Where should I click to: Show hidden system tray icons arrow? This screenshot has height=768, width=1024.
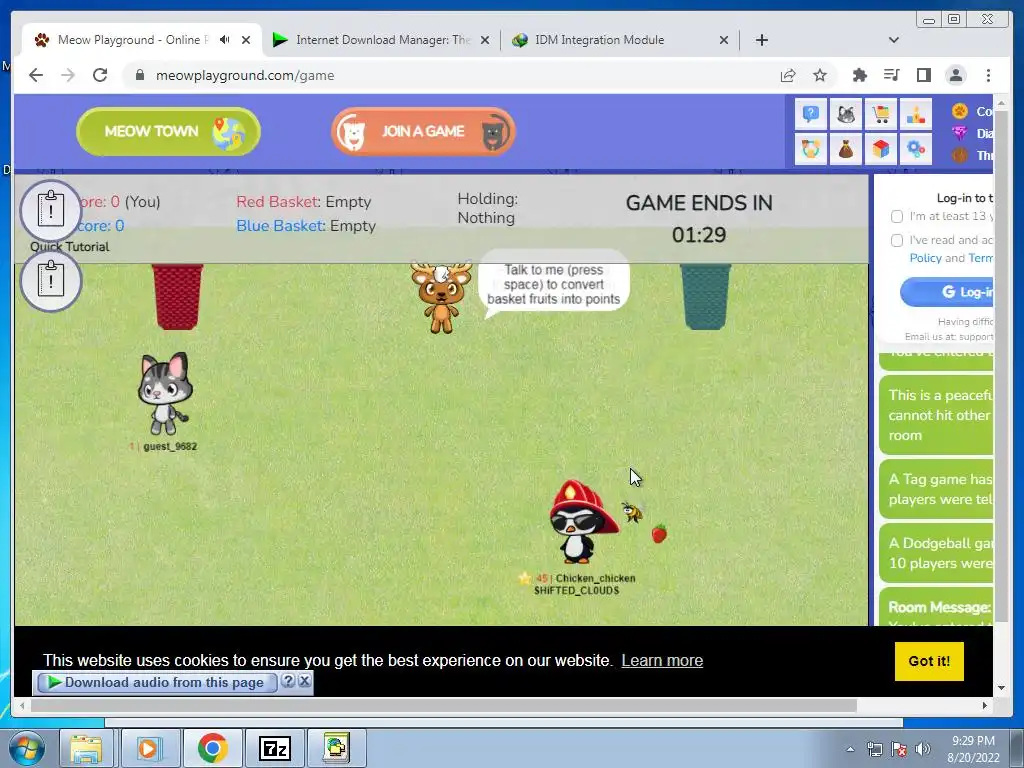pyautogui.click(x=850, y=749)
